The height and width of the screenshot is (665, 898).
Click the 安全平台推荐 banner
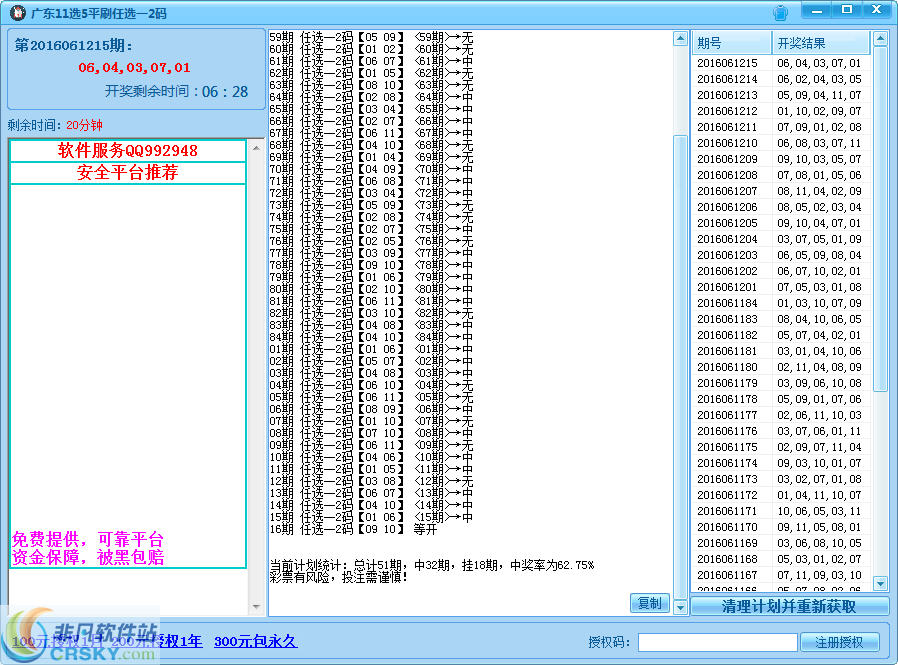click(x=128, y=172)
